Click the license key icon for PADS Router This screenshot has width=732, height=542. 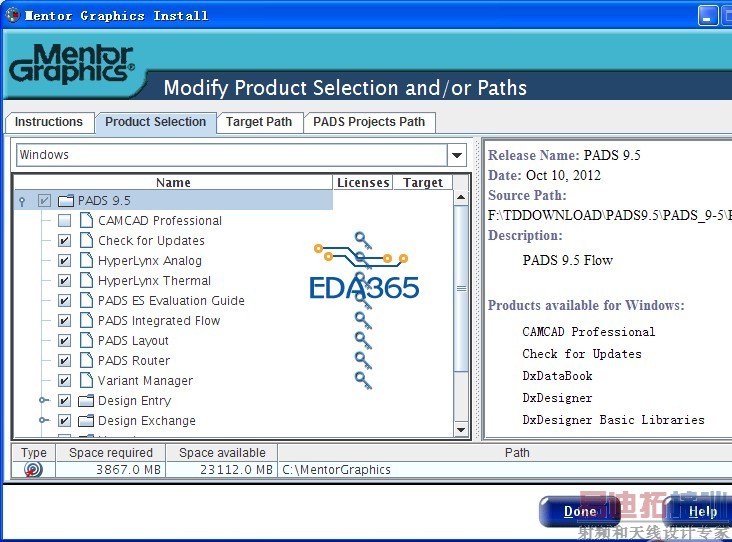tap(363, 360)
